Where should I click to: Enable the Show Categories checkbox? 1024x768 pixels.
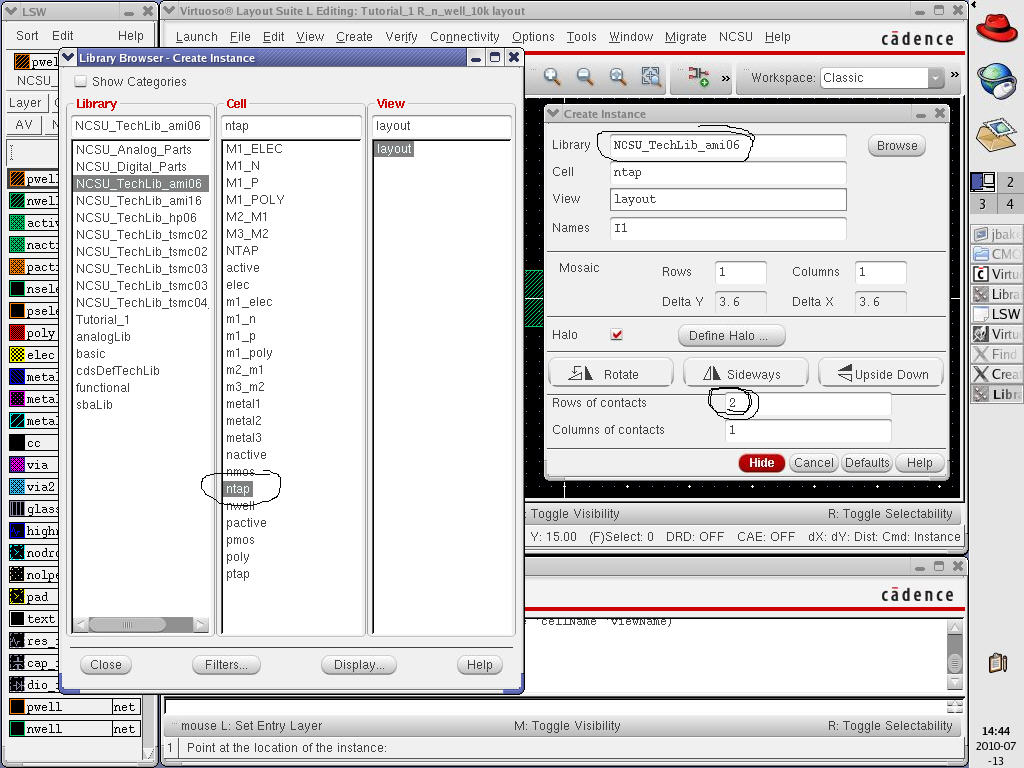[81, 82]
